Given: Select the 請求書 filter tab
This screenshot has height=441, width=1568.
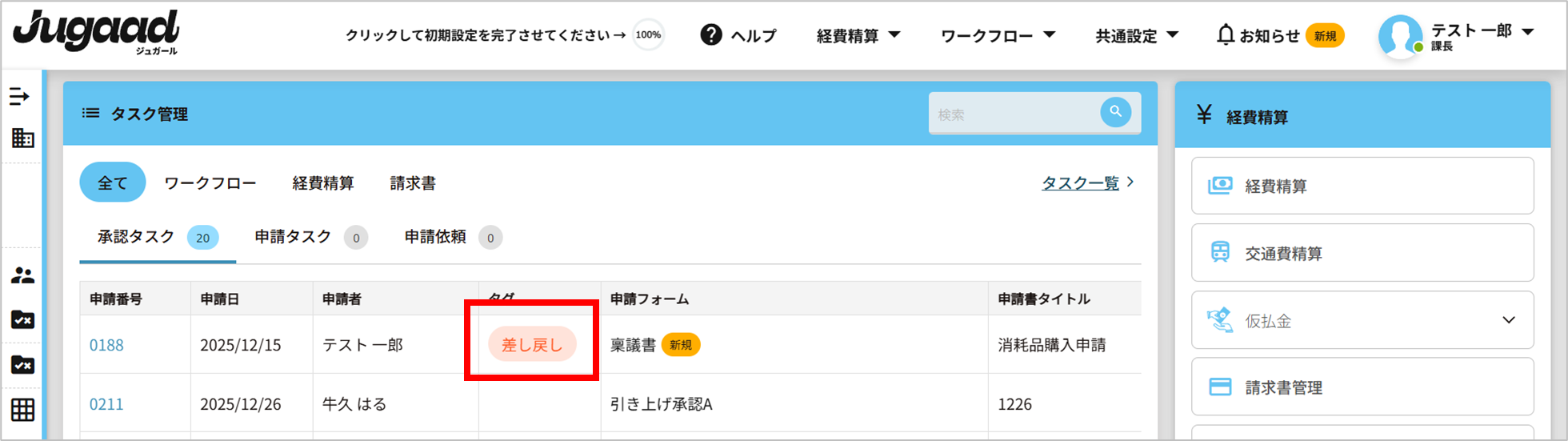Looking at the screenshot, I should [x=413, y=183].
